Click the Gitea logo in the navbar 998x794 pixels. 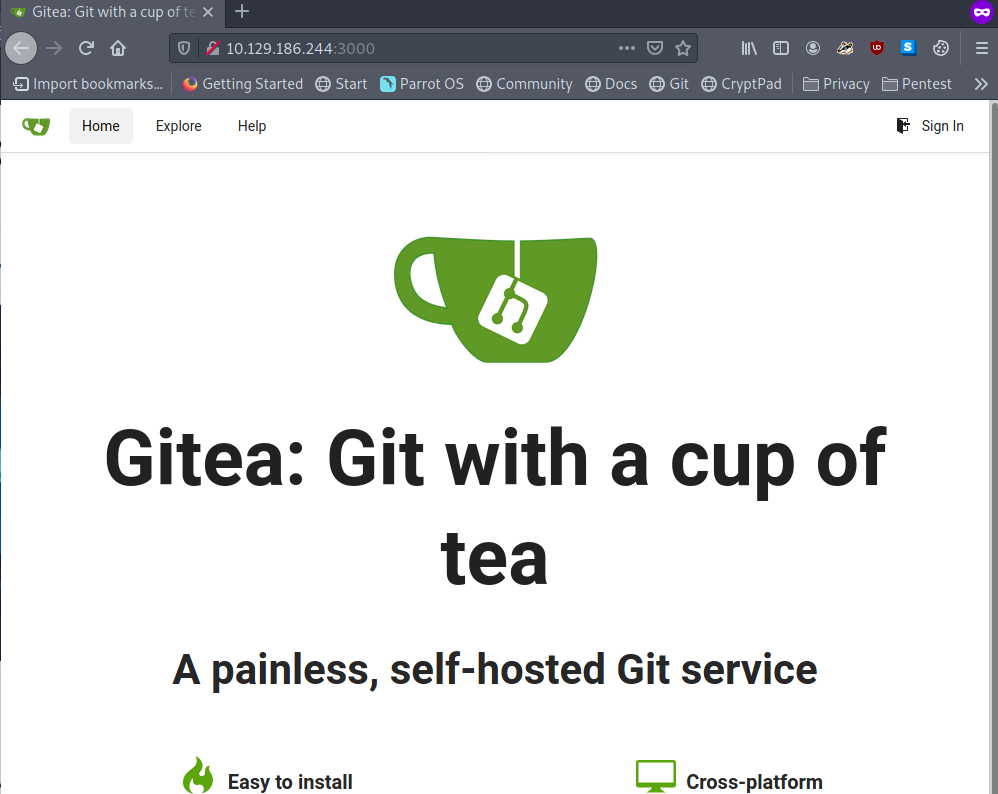point(36,126)
